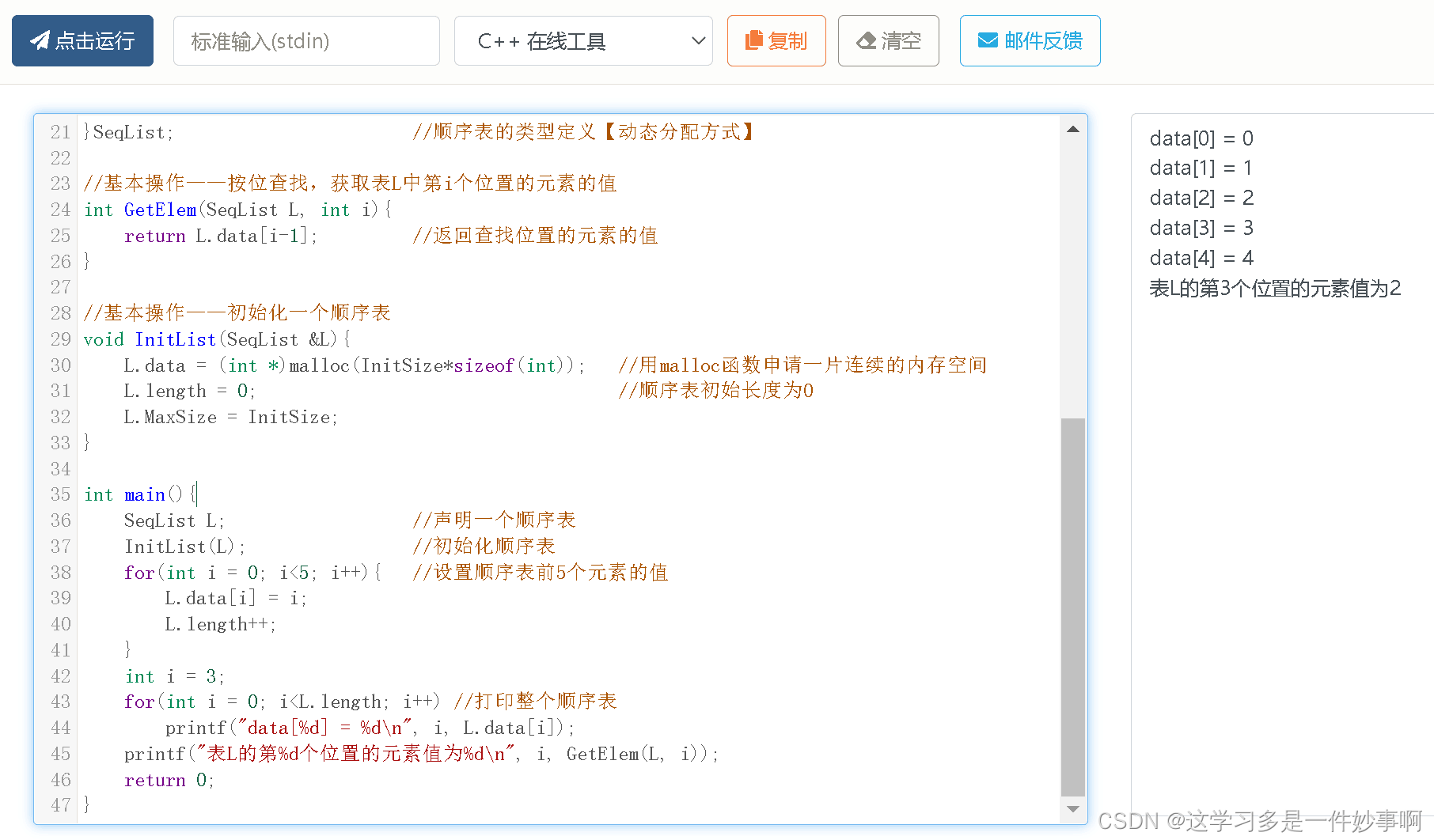Click 'int i = 3;' on line 42
Image resolution: width=1434 pixels, height=840 pixels.
pyautogui.click(x=175, y=676)
